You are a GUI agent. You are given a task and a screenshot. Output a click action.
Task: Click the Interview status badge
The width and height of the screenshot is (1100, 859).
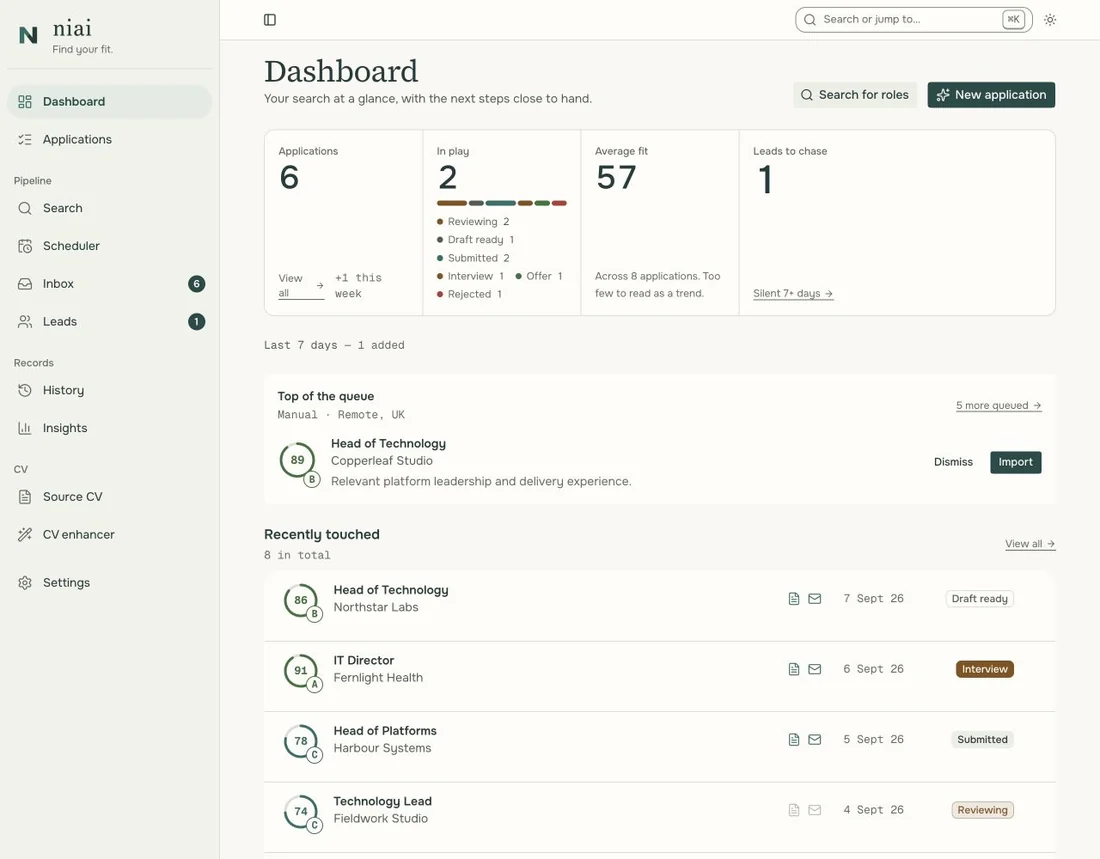pyautogui.click(x=984, y=669)
